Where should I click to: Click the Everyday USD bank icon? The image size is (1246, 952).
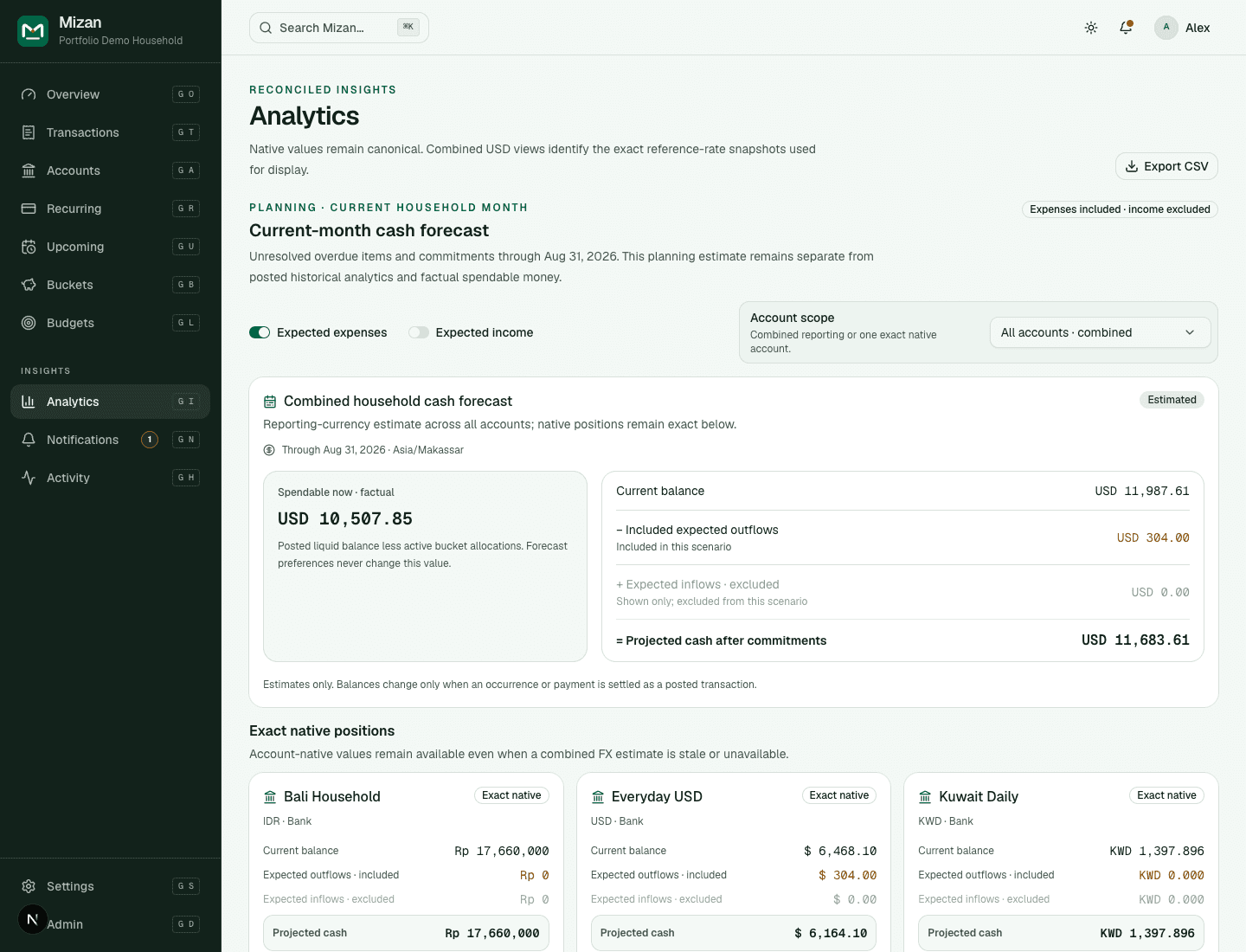point(598,797)
